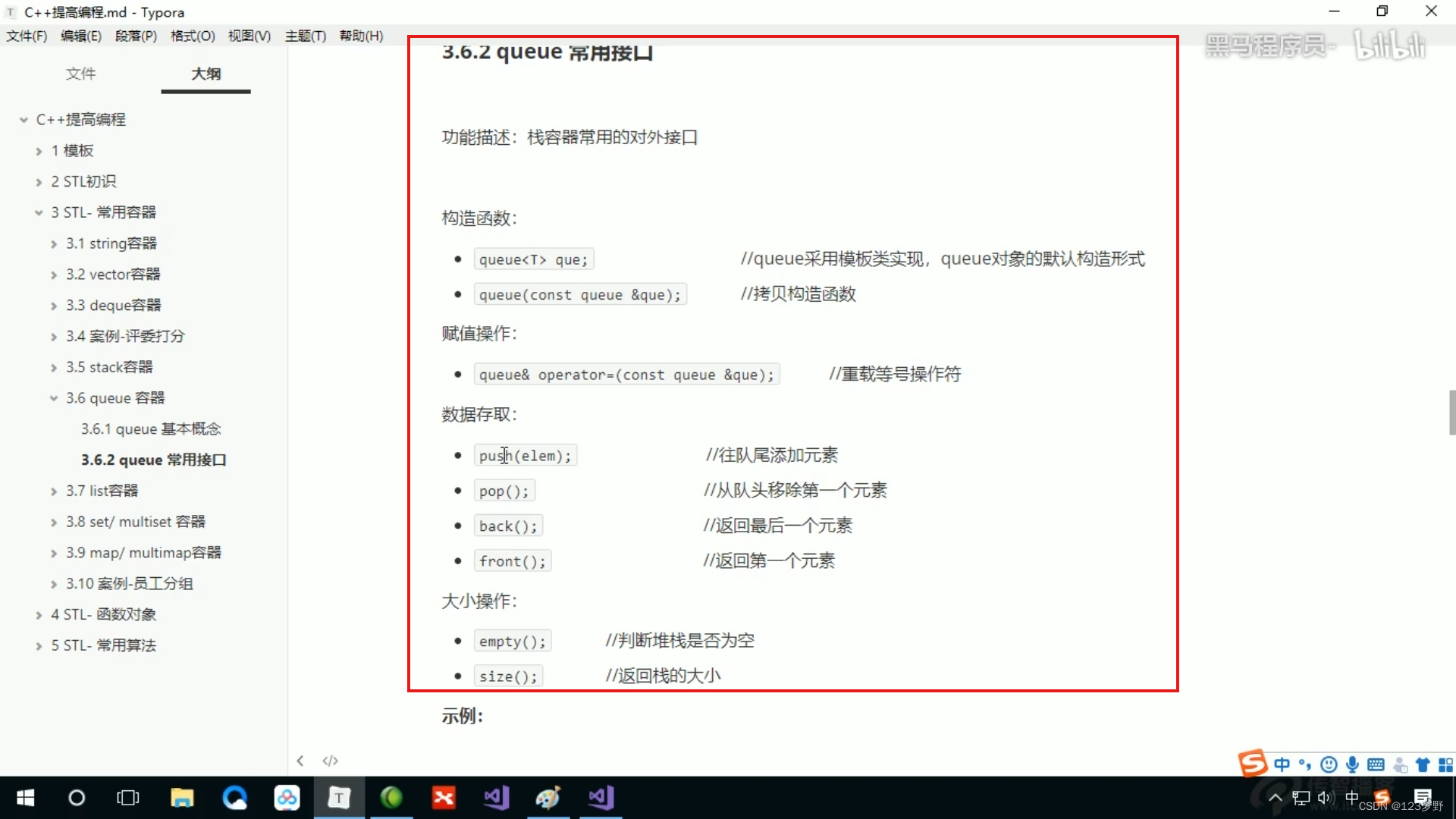Open XMind from the taskbar
1456x819 pixels.
click(x=444, y=797)
